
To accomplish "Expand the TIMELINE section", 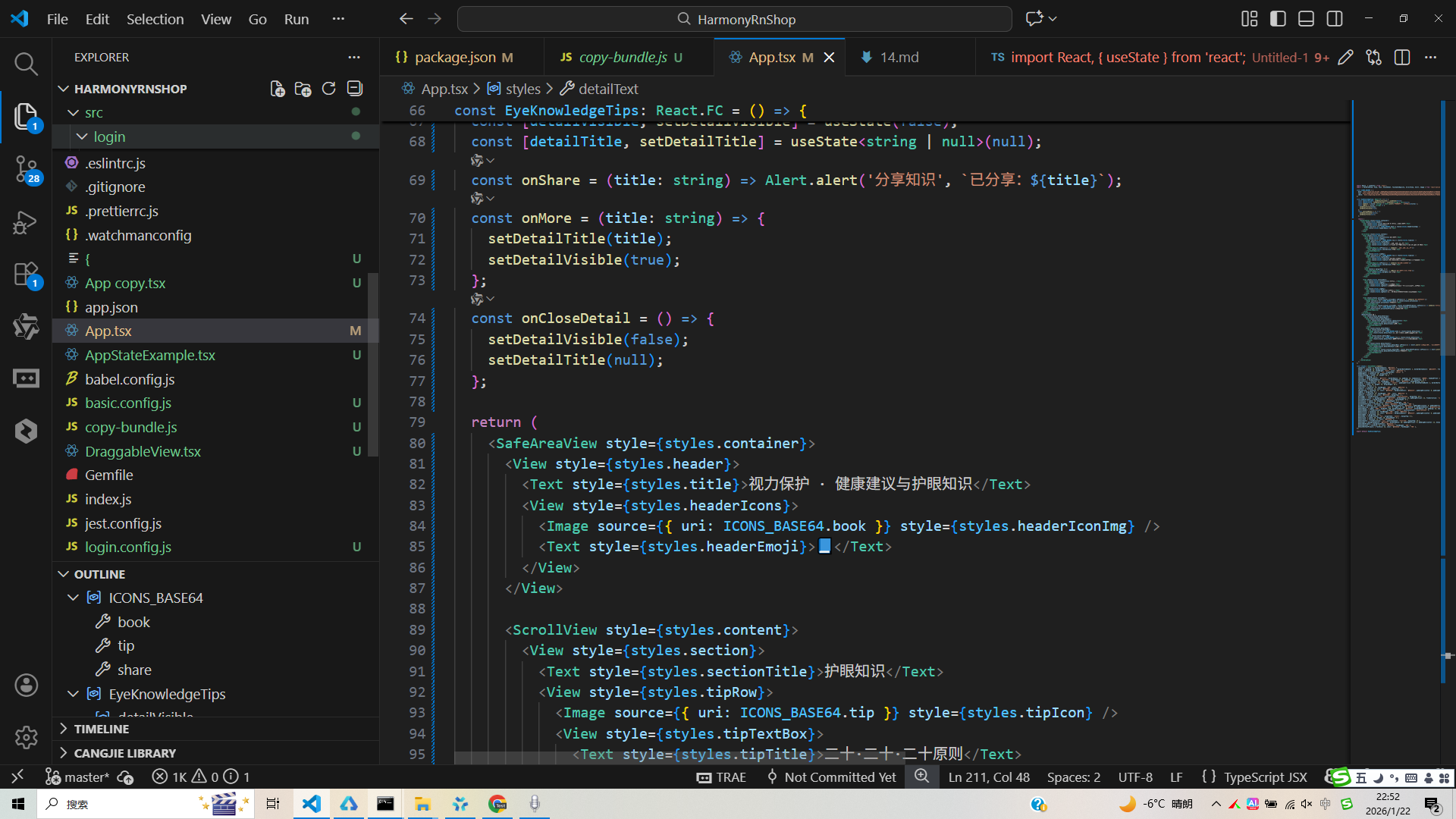I will 101,729.
